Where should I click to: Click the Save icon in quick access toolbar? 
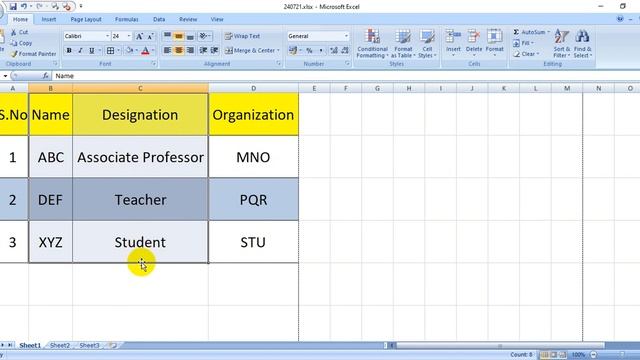[x=13, y=7]
